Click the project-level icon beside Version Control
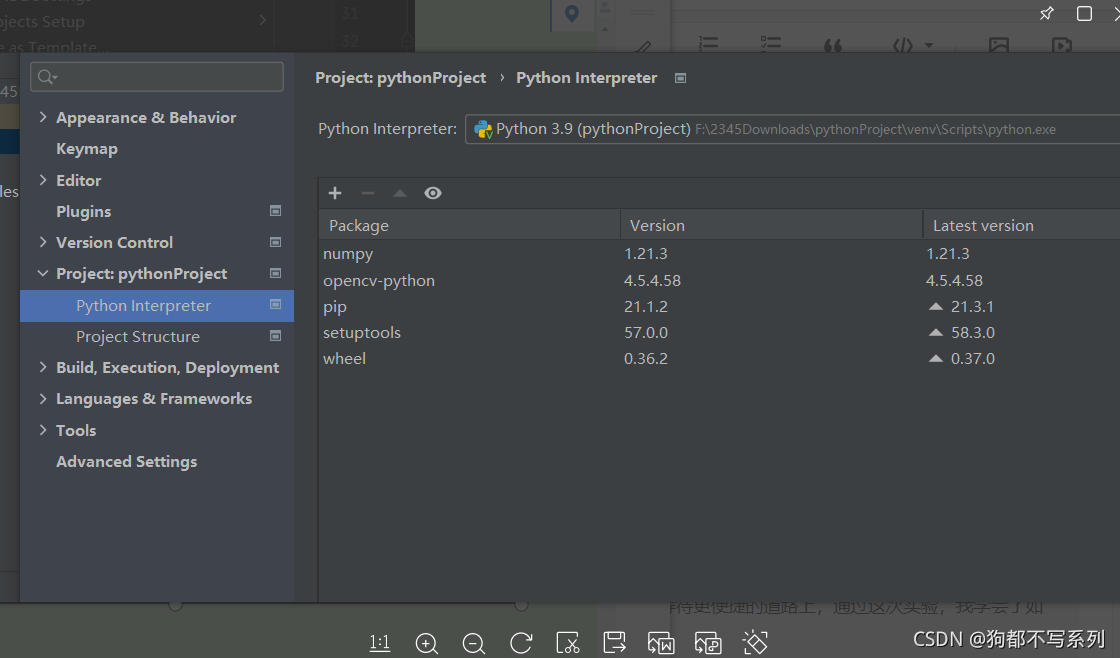1120x658 pixels. coord(275,242)
